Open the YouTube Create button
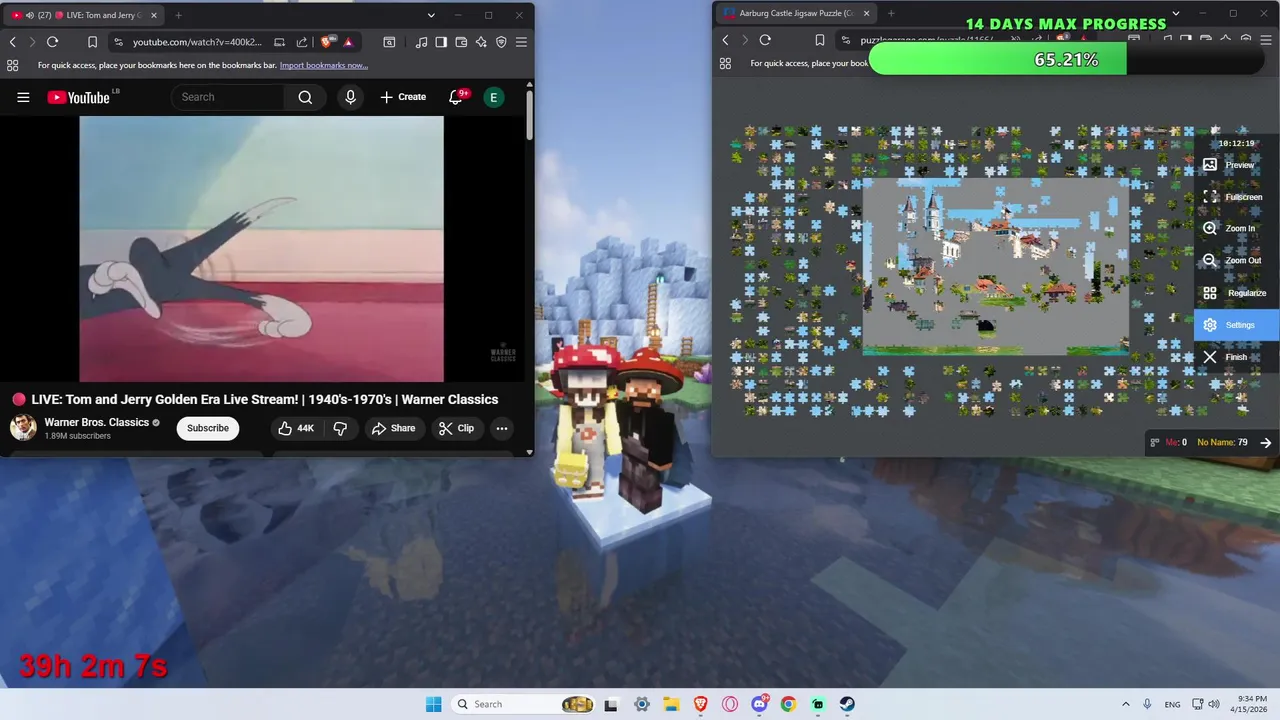This screenshot has width=1280, height=720. (403, 97)
